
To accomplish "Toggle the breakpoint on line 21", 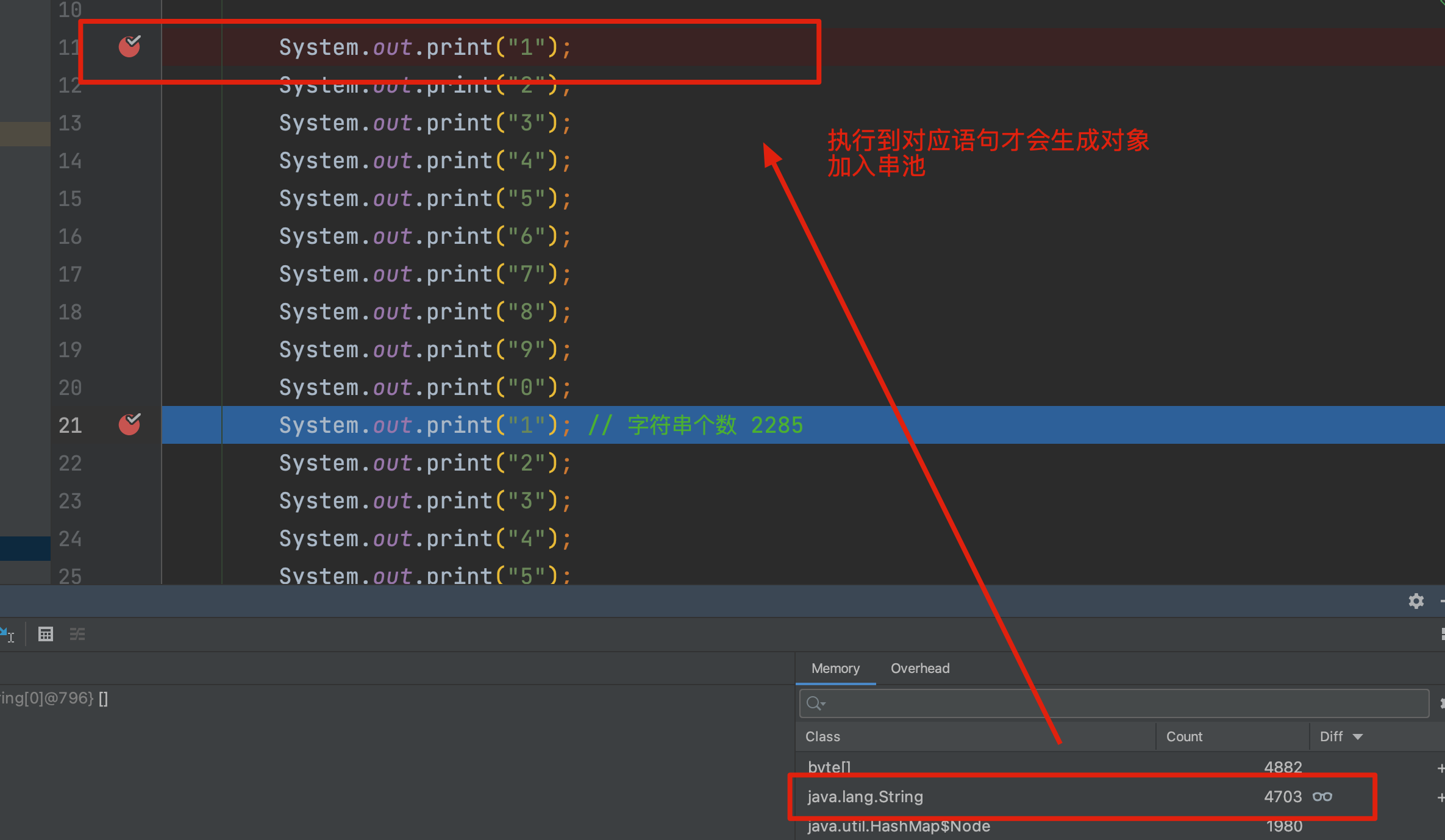I will (129, 424).
